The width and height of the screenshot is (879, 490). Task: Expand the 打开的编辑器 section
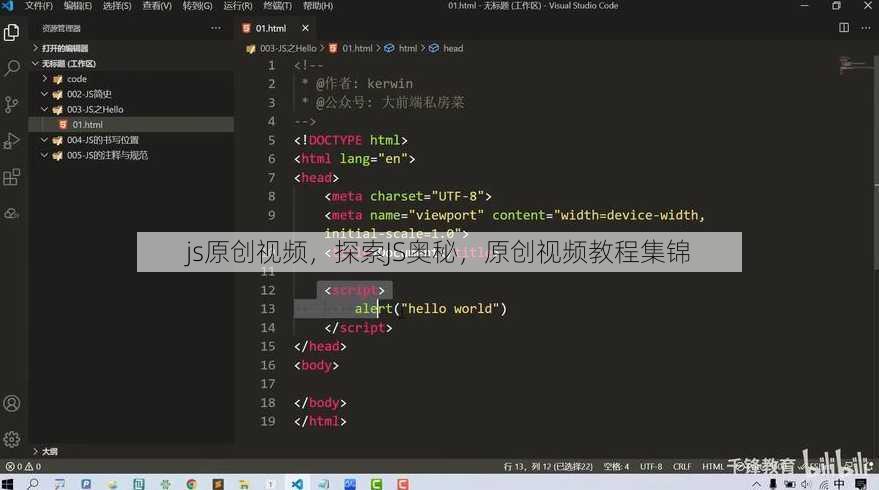coord(64,48)
